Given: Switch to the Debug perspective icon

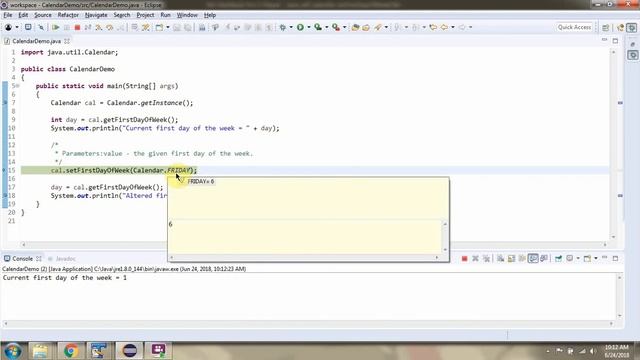Looking at the screenshot, I should 632,27.
